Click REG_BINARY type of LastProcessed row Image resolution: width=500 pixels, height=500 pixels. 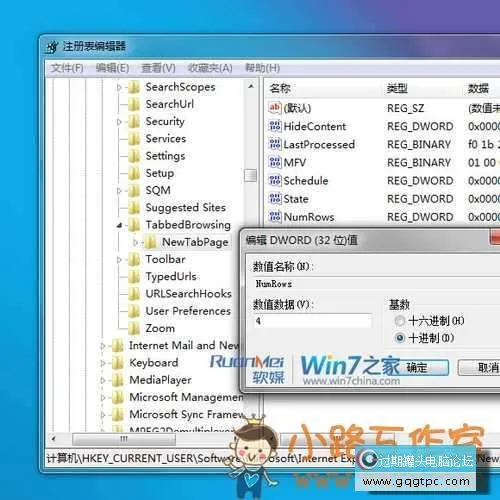(419, 144)
